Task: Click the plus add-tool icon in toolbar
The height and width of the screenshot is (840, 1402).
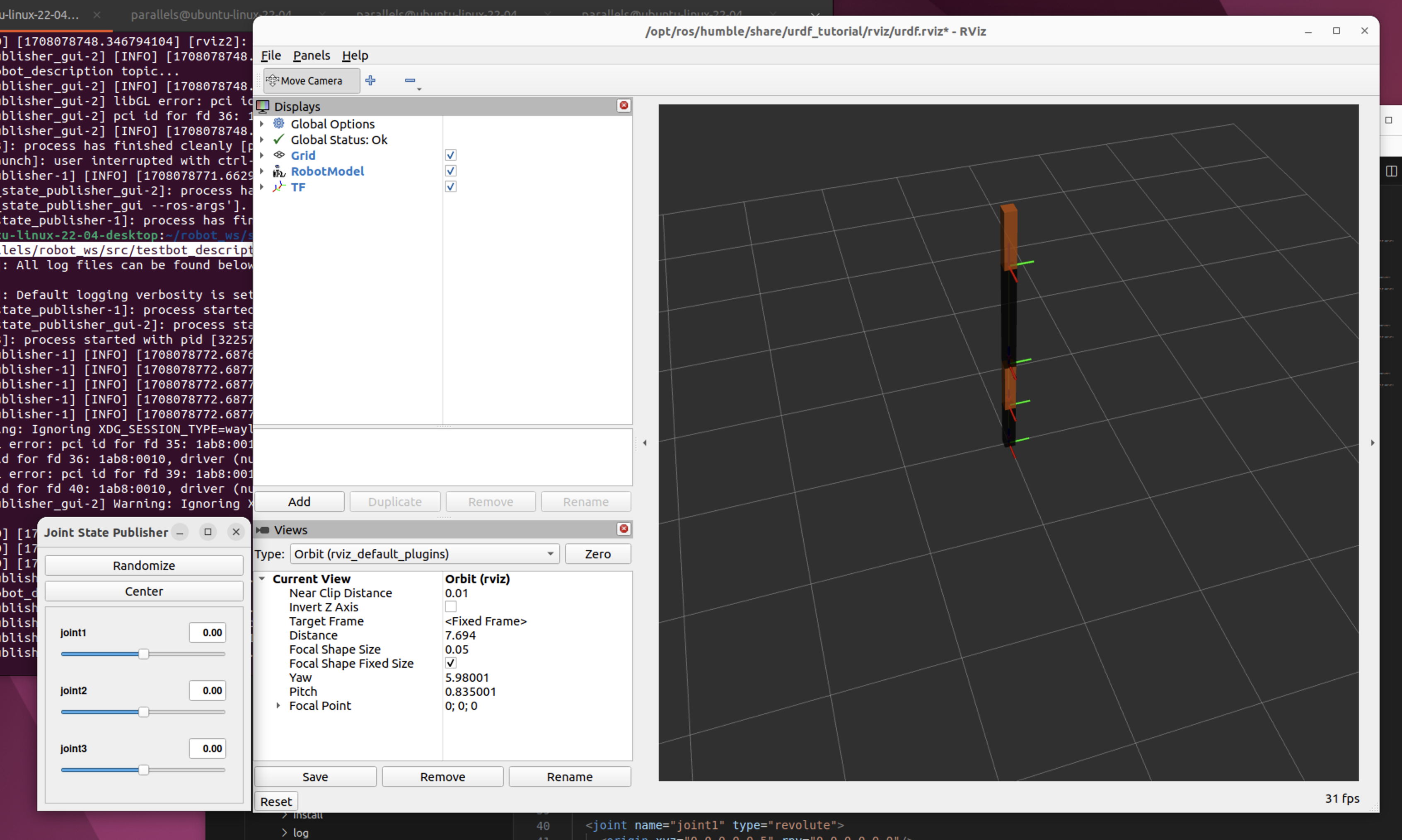Action: coord(370,80)
